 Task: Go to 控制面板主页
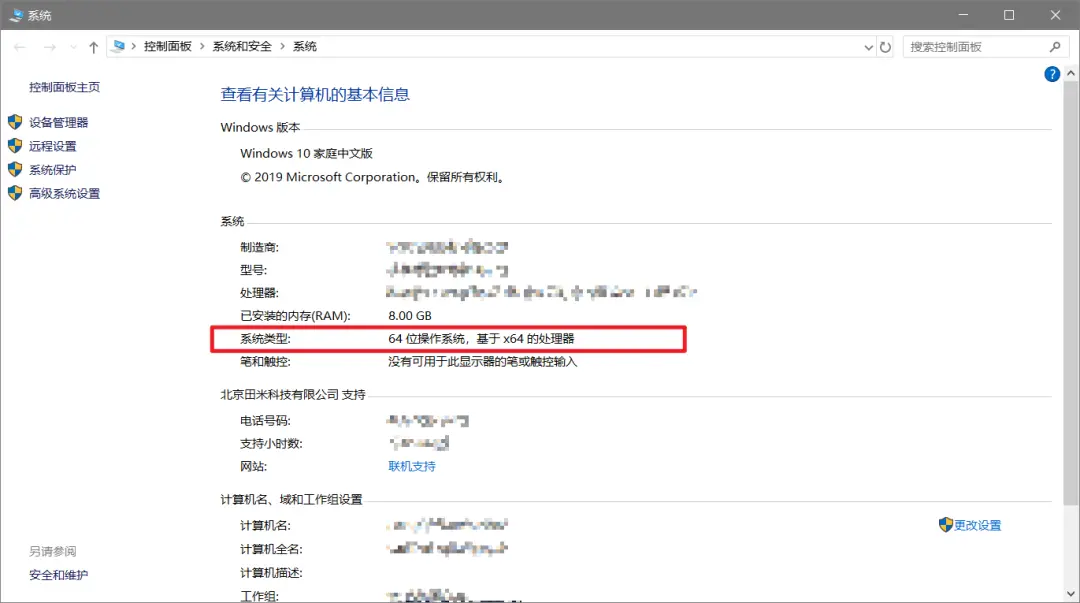click(x=64, y=87)
